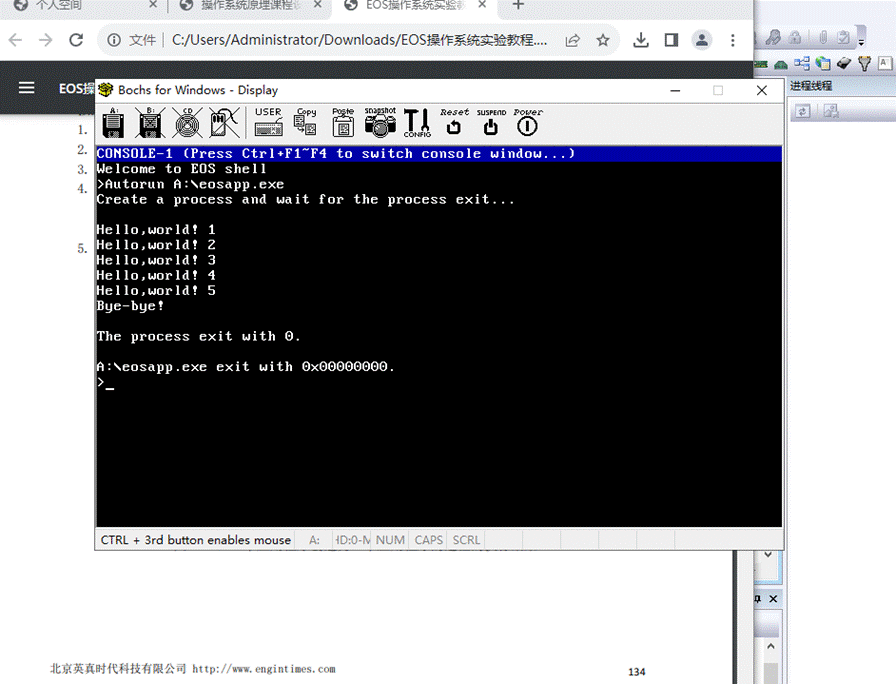The width and height of the screenshot is (896, 684).
Task: Take a snapshot with the camera icon
Action: (380, 122)
